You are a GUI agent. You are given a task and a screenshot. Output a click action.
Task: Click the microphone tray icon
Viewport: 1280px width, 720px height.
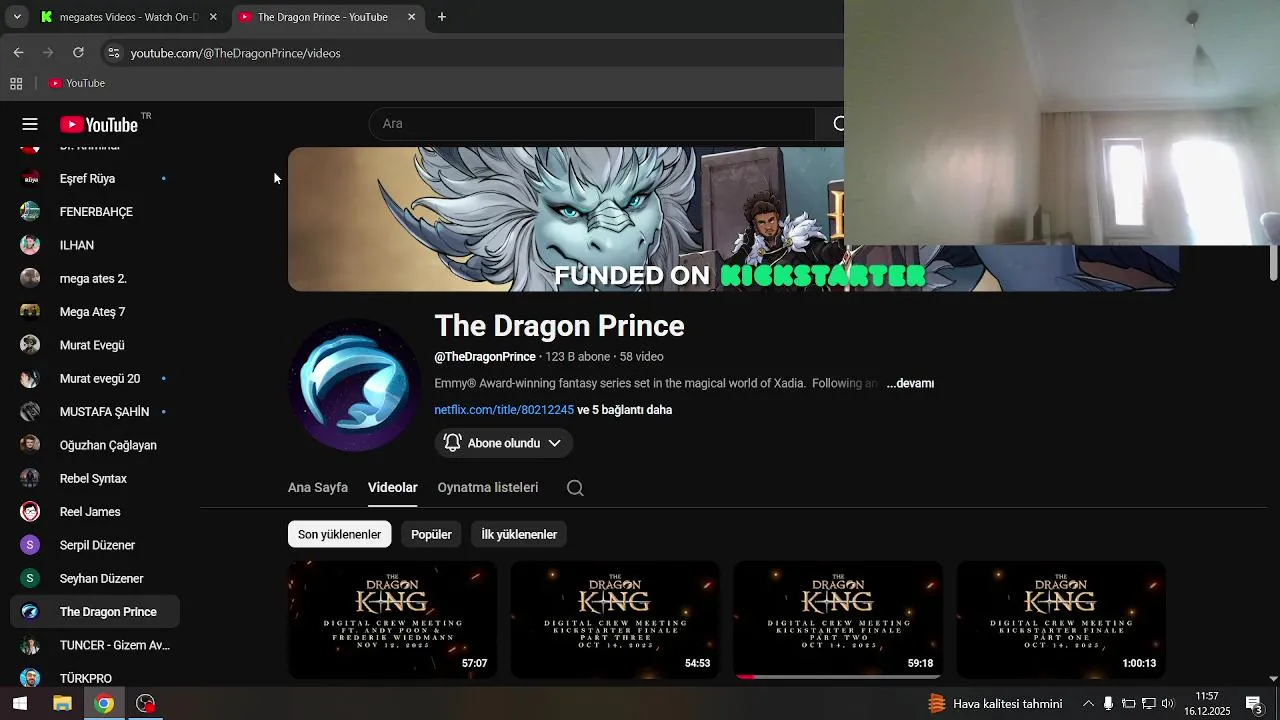[x=1108, y=704]
